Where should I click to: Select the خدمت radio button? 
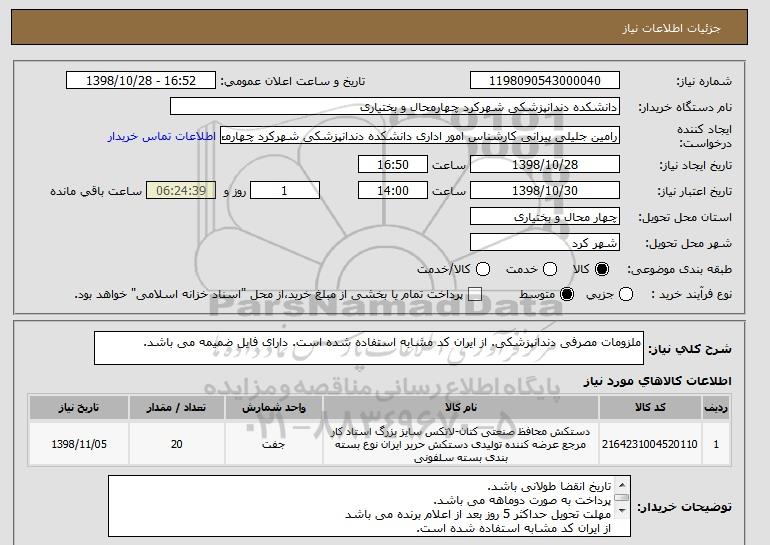(x=550, y=269)
